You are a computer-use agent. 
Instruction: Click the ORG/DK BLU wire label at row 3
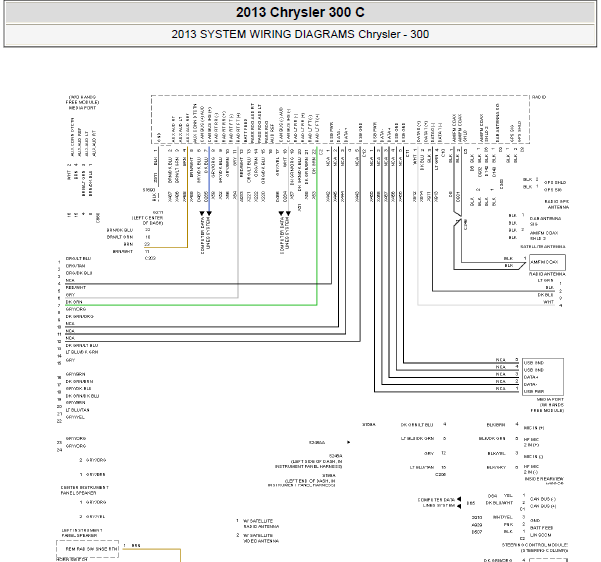coord(79,273)
